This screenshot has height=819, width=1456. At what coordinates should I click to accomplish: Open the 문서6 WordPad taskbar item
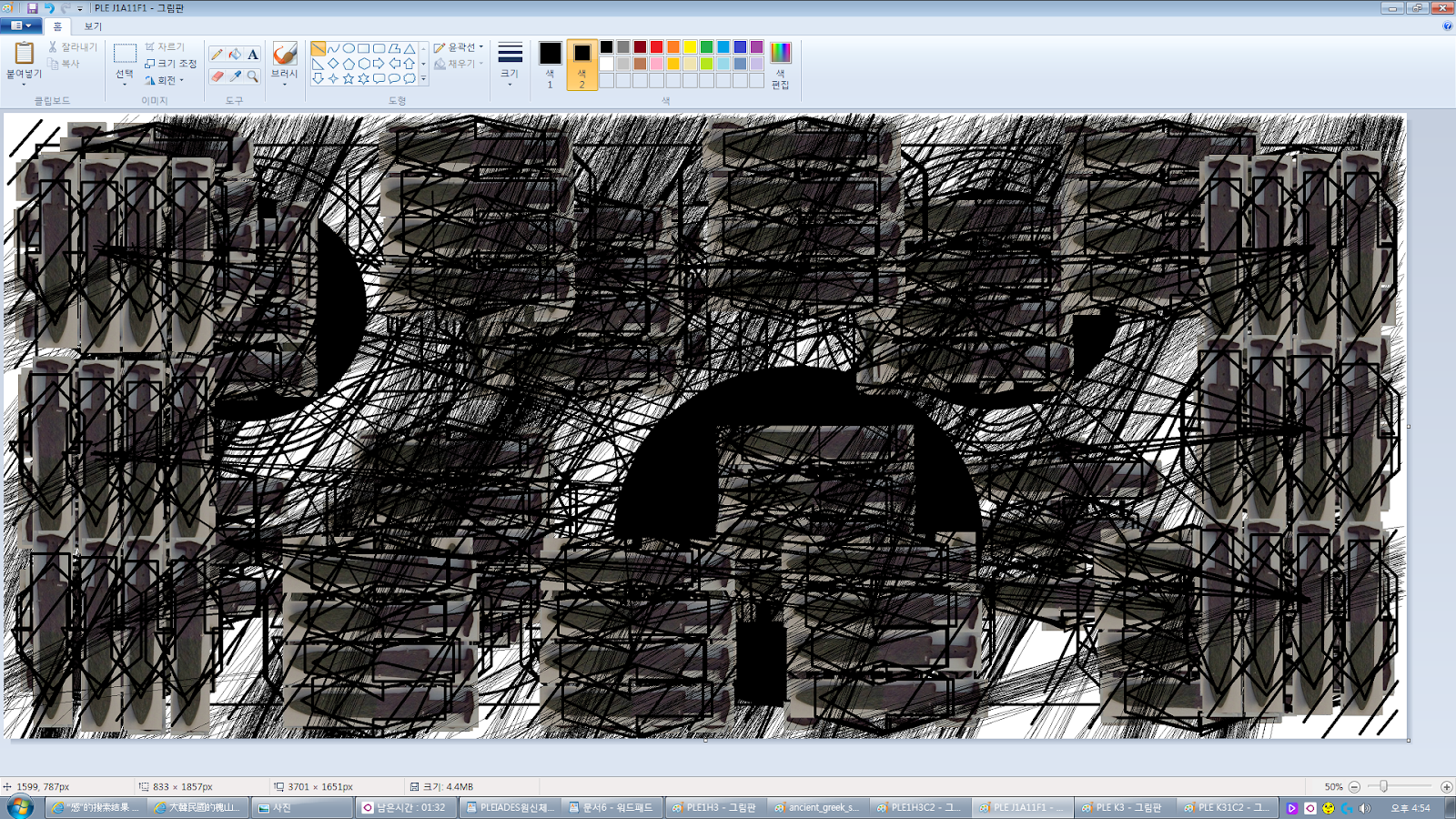(612, 807)
